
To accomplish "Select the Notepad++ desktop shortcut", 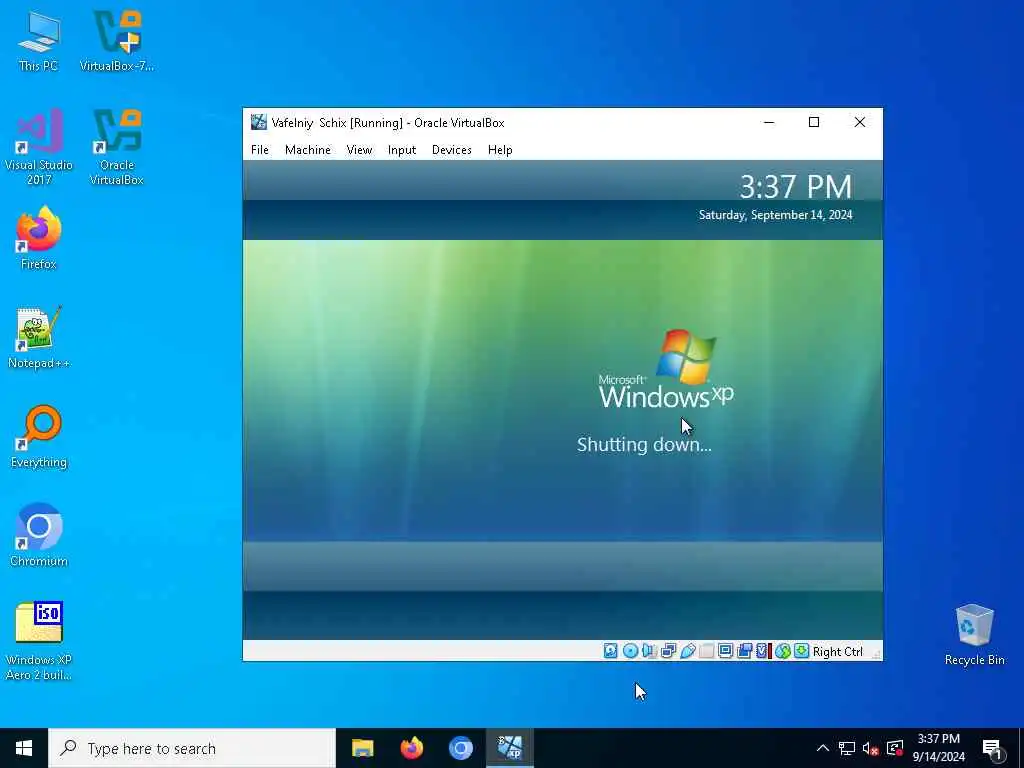I will tap(39, 338).
